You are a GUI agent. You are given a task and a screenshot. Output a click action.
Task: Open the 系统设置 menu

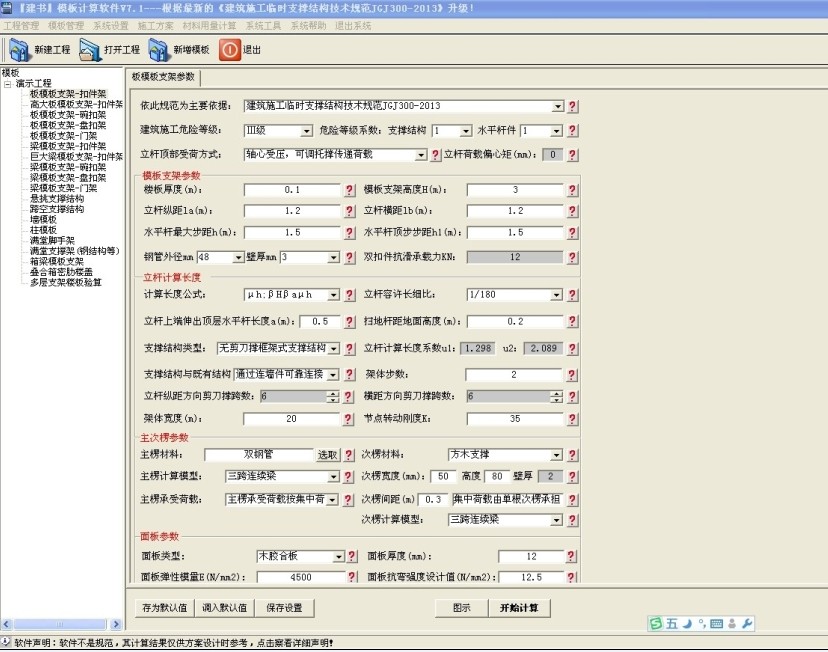pos(110,26)
